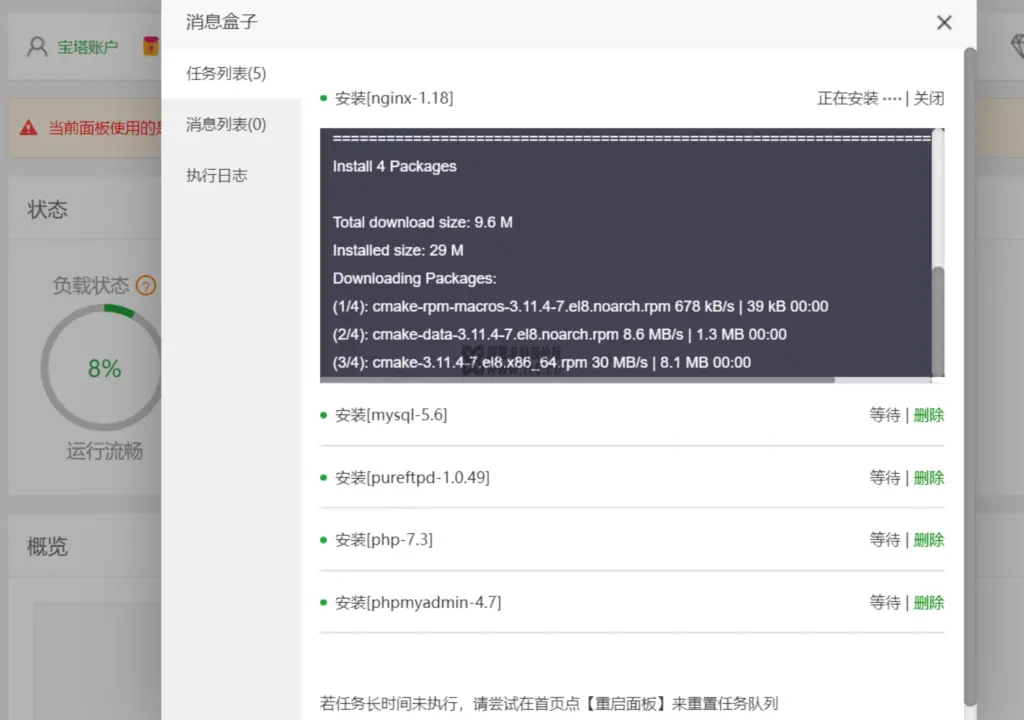Image resolution: width=1024 pixels, height=720 pixels.
Task: Click the cmake-rpm-macros download log line
Action: click(580, 306)
